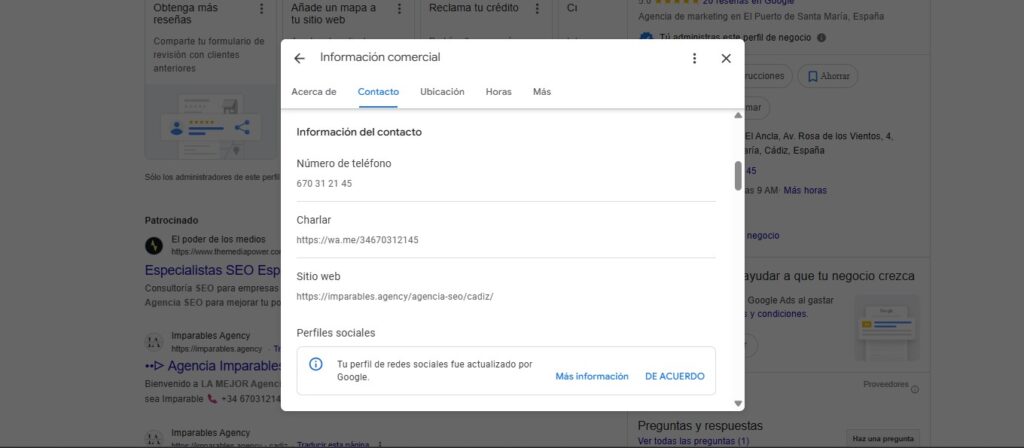The width and height of the screenshot is (1024, 448).
Task: Click the Haz una pregunta button
Action: 883,438
